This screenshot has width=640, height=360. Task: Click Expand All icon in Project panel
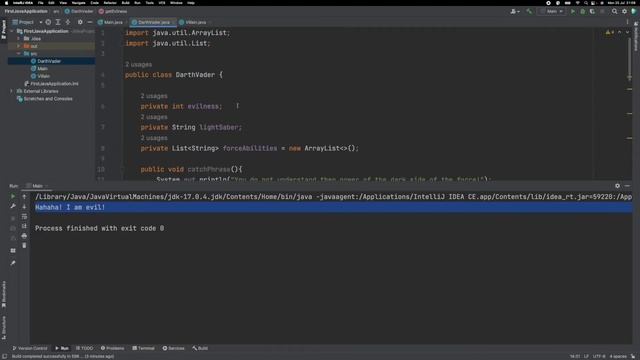[x=58, y=22]
